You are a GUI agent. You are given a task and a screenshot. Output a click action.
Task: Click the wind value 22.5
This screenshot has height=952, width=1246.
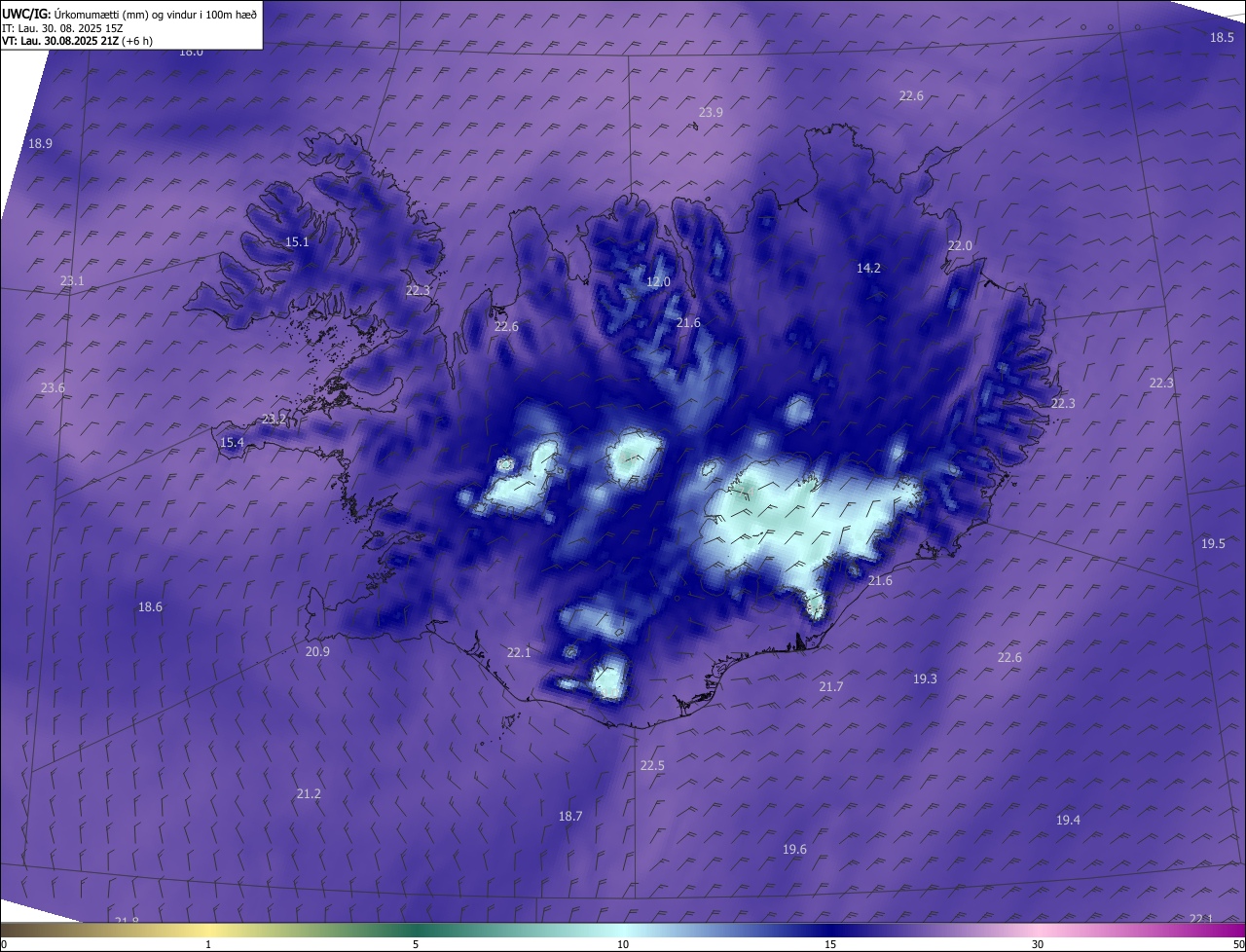[x=652, y=766]
